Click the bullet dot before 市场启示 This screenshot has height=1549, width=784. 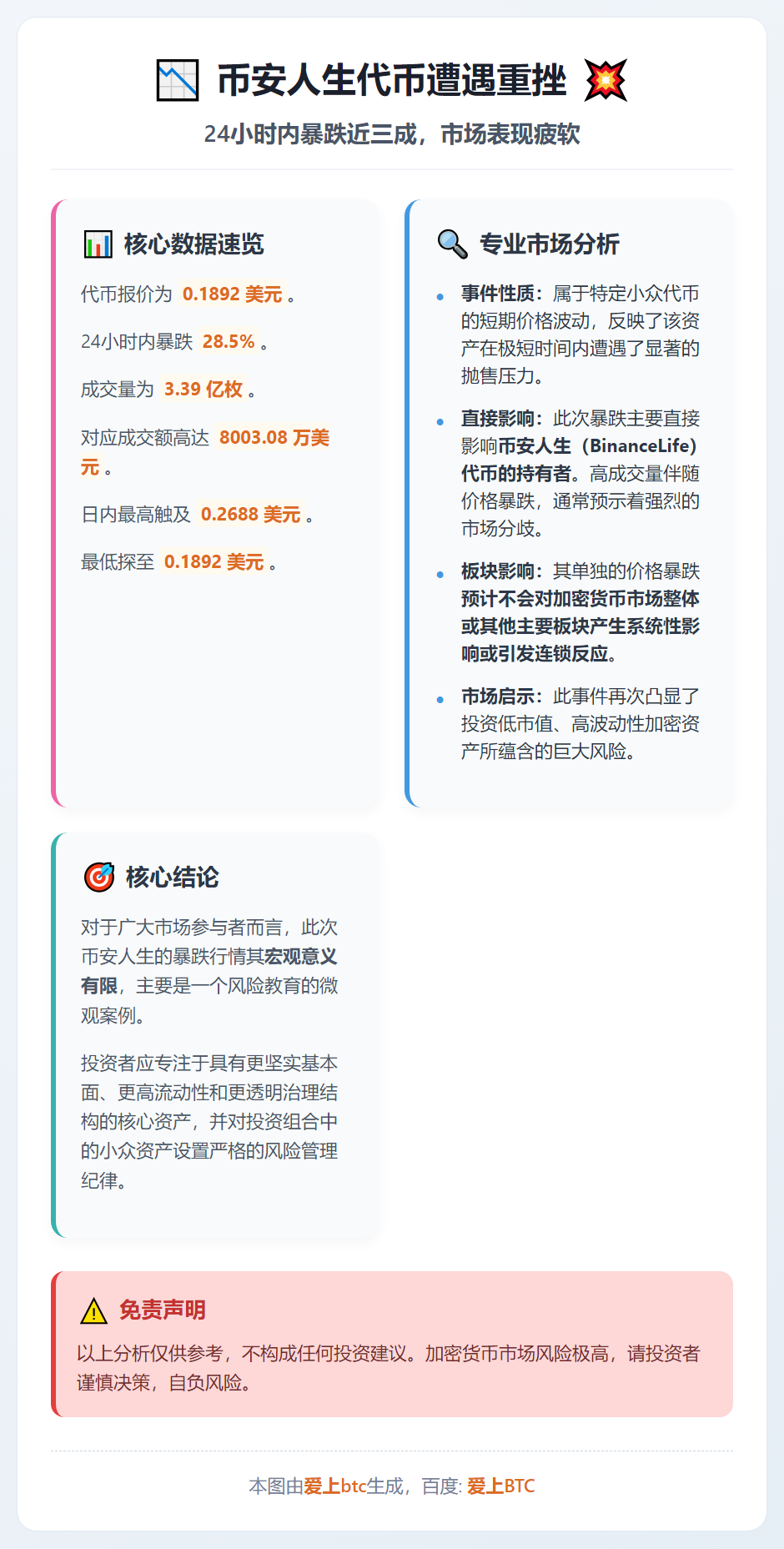click(440, 699)
